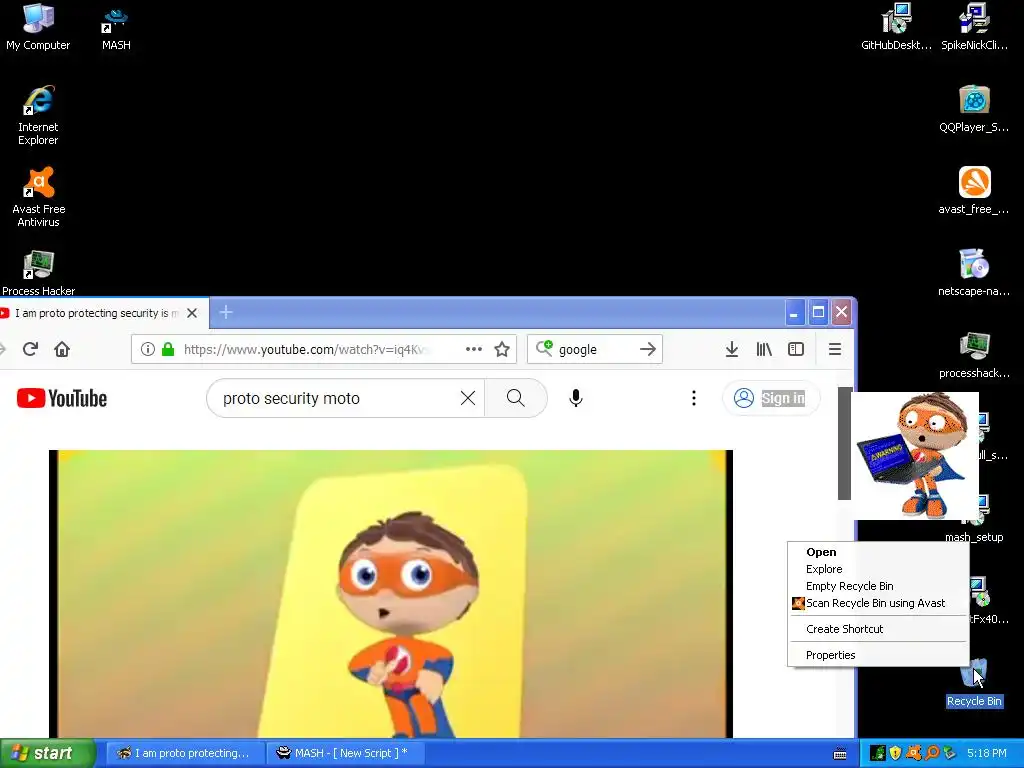Screen dimensions: 1024x768
Task: Click the search engine icon in search bar
Action: tap(544, 348)
